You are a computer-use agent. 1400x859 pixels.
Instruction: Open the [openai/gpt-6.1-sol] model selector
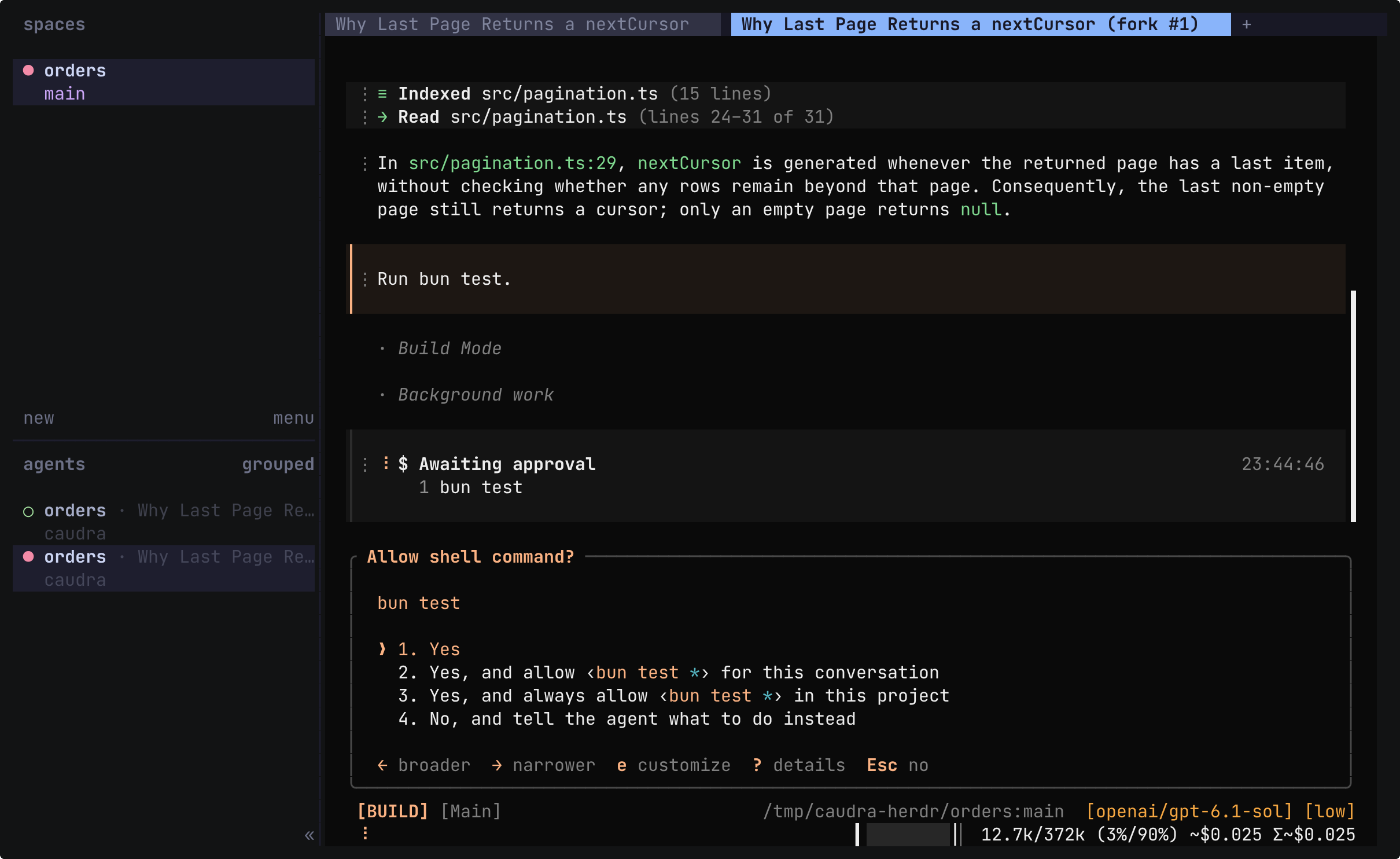pyautogui.click(x=1189, y=812)
